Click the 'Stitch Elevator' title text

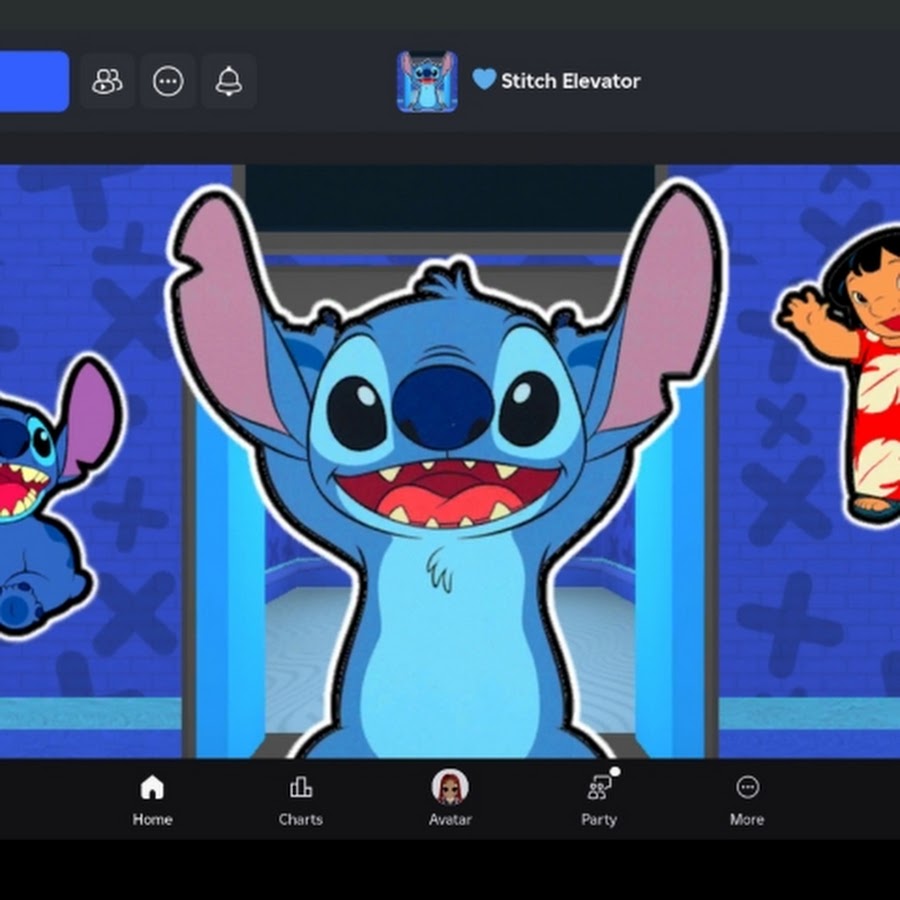(570, 81)
